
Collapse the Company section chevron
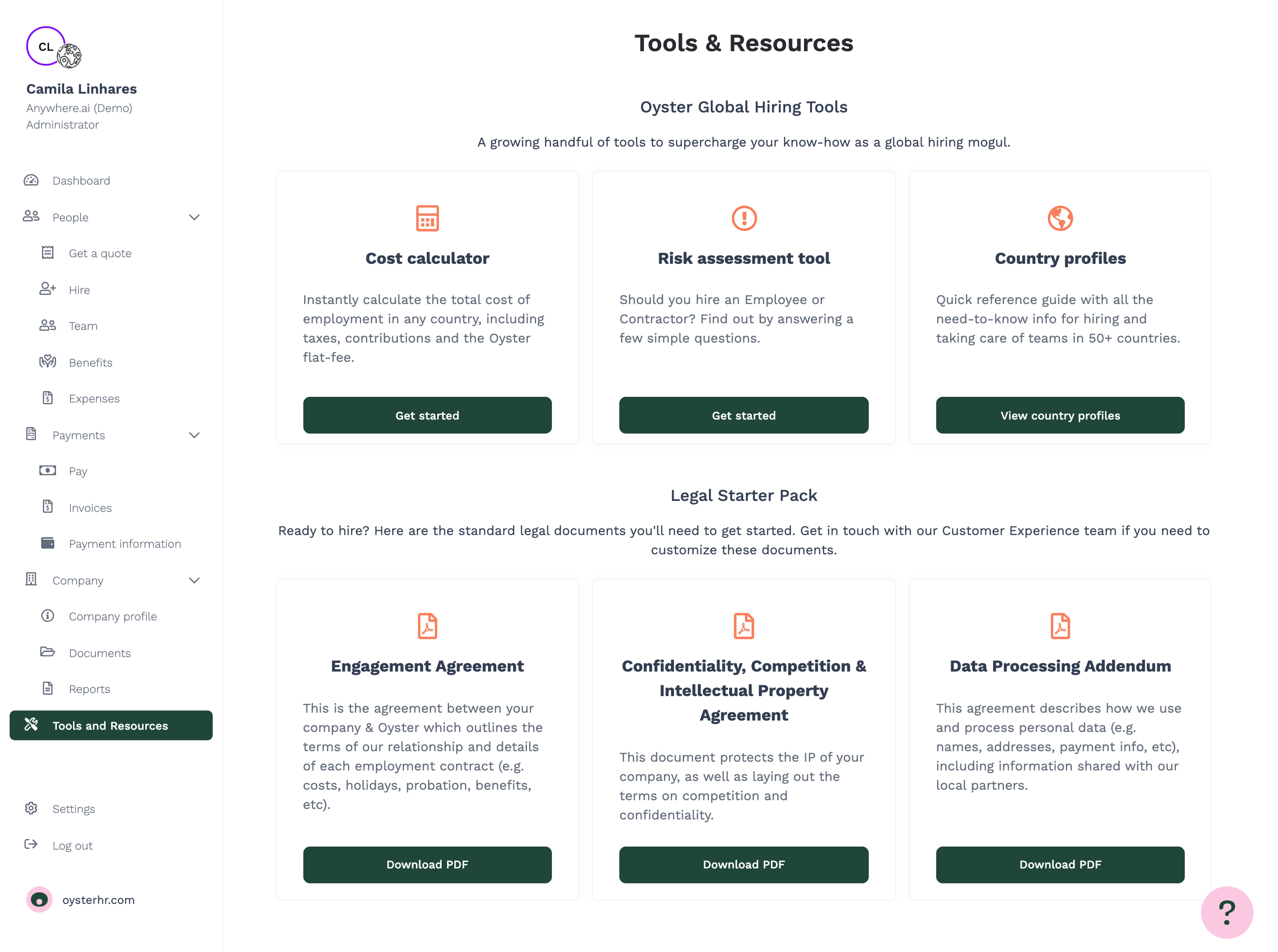(x=194, y=580)
